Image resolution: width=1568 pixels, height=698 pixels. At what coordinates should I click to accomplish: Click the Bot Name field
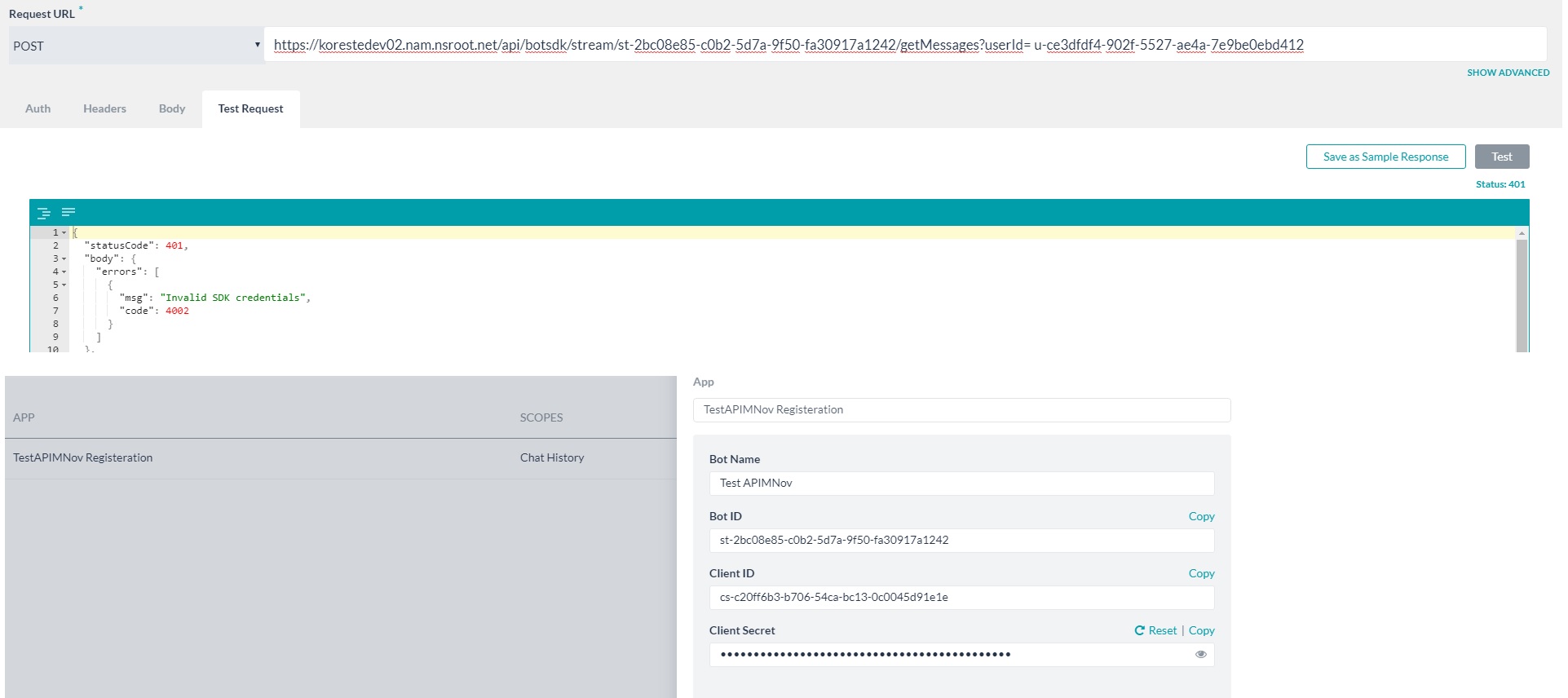click(x=961, y=483)
